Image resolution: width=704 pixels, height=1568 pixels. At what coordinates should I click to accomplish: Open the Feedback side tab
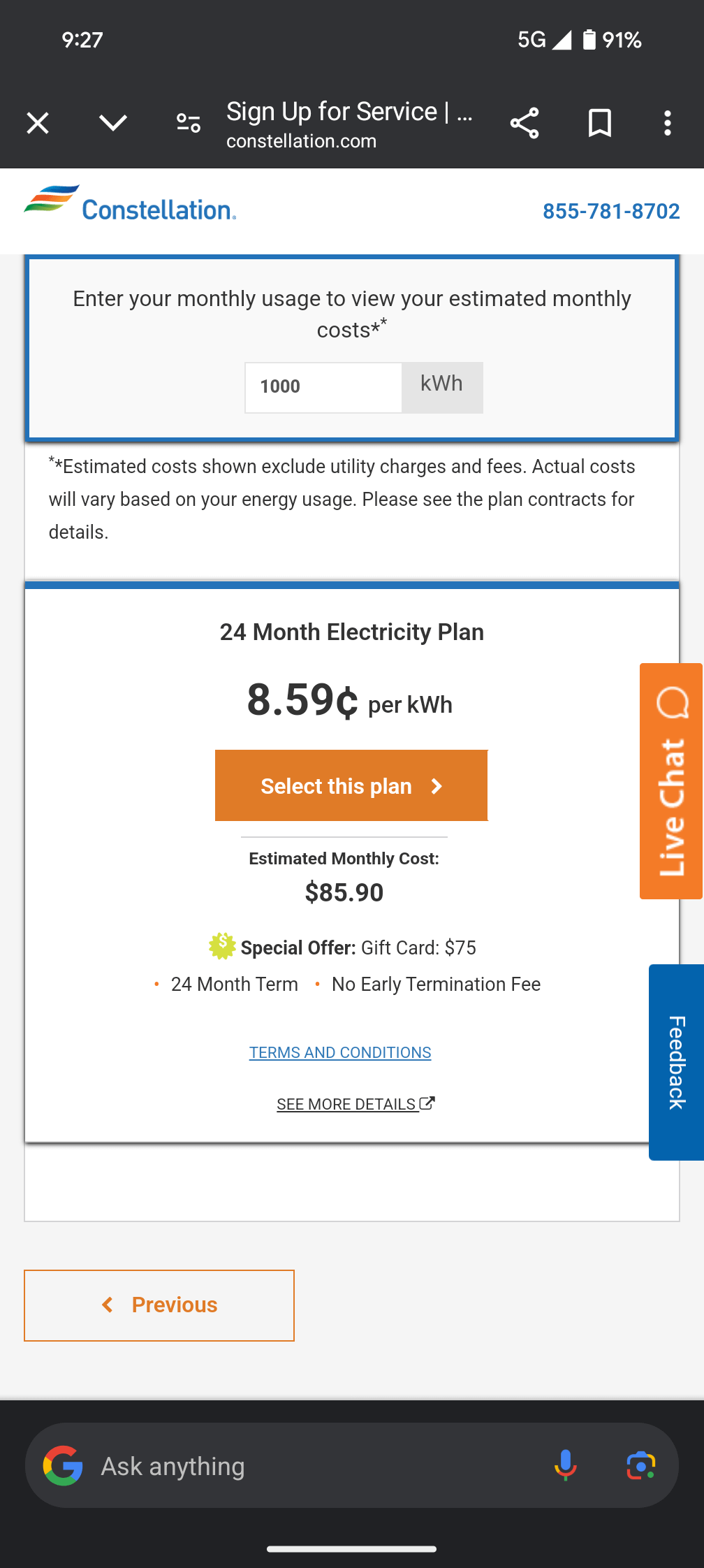[x=676, y=1062]
